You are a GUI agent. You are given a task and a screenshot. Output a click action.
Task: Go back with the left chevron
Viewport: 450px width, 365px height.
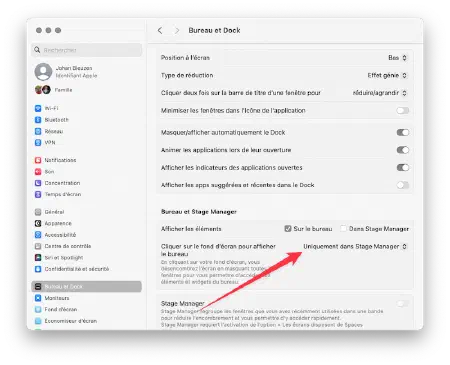pos(160,30)
